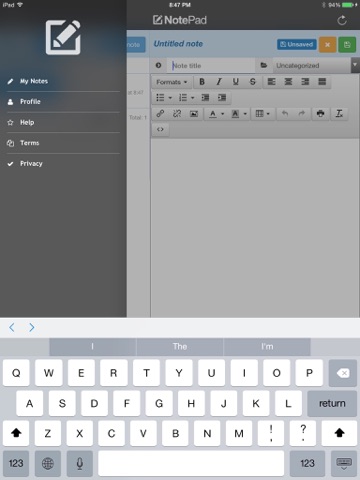Image resolution: width=360 pixels, height=480 pixels.
Task: Toggle Italic formatting
Action: tap(219, 82)
